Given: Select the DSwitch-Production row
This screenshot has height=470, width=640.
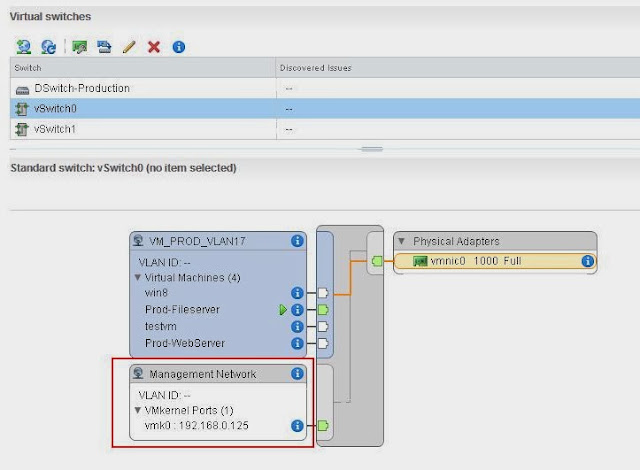Looking at the screenshot, I should (325, 88).
